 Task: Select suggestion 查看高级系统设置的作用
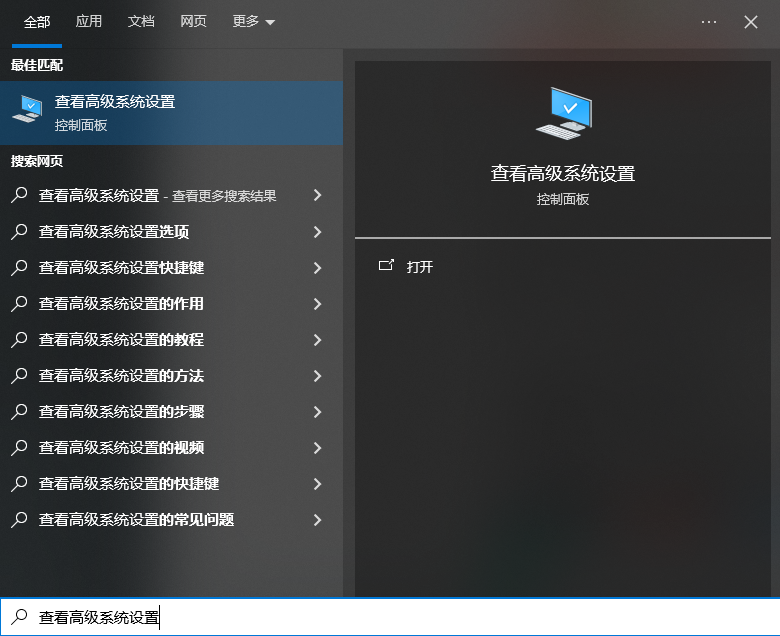(x=171, y=304)
